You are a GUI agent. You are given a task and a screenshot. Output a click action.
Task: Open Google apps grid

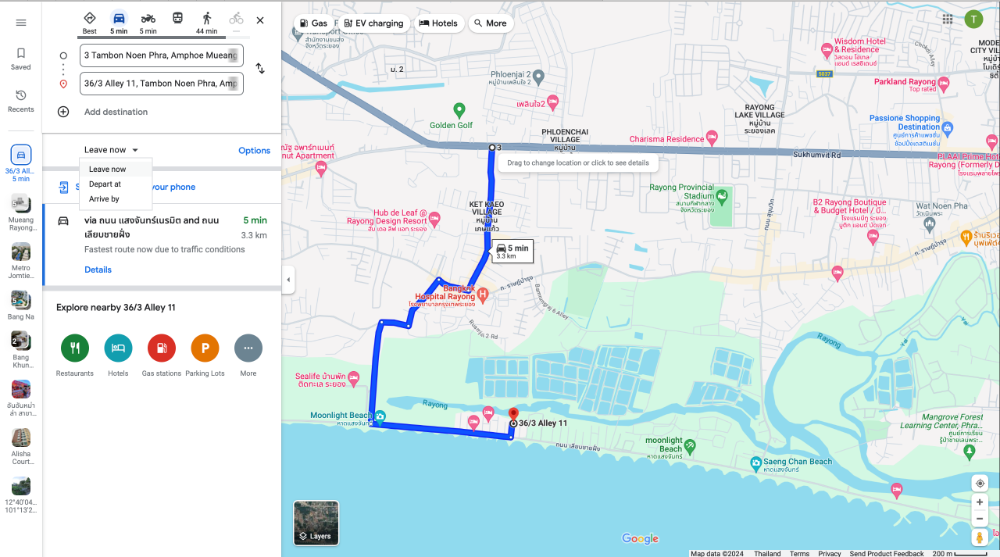948,20
